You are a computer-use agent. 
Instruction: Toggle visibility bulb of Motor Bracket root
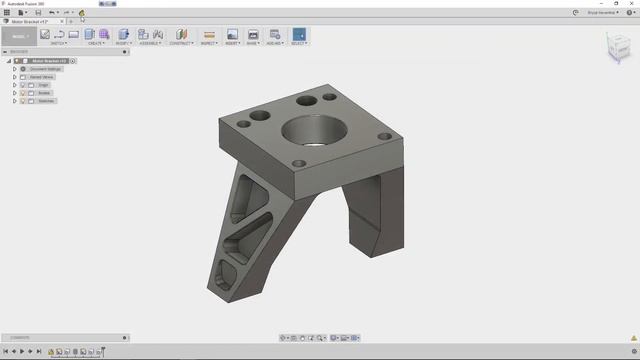click(x=17, y=61)
